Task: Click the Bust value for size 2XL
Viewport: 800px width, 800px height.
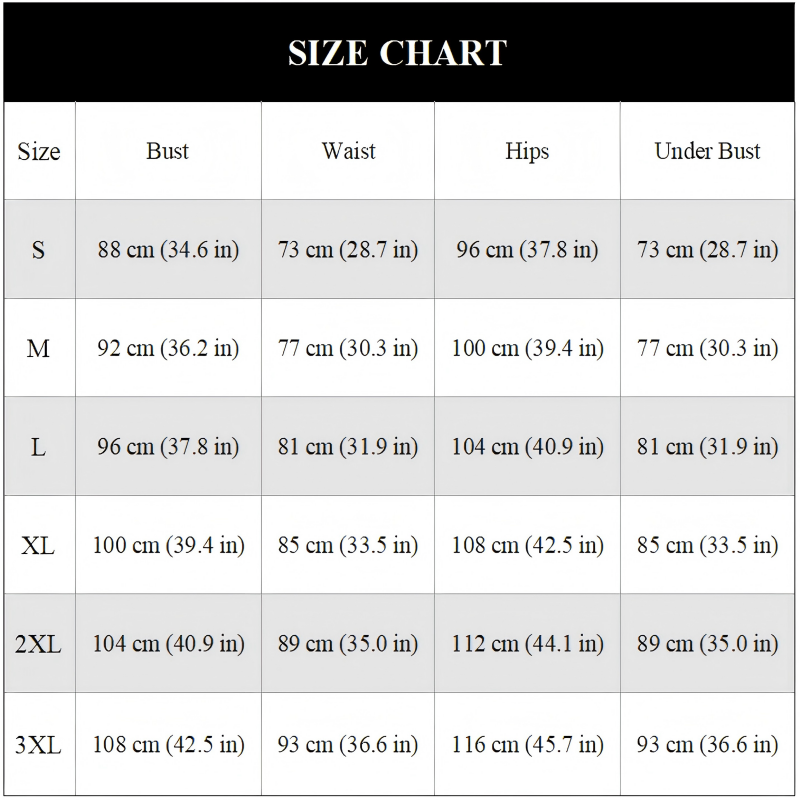Action: point(168,645)
